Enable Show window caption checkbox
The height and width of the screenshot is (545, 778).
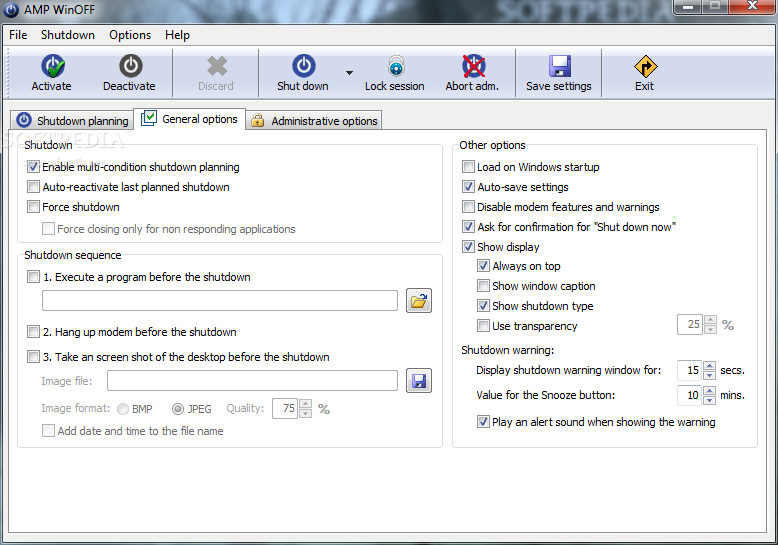(x=483, y=285)
